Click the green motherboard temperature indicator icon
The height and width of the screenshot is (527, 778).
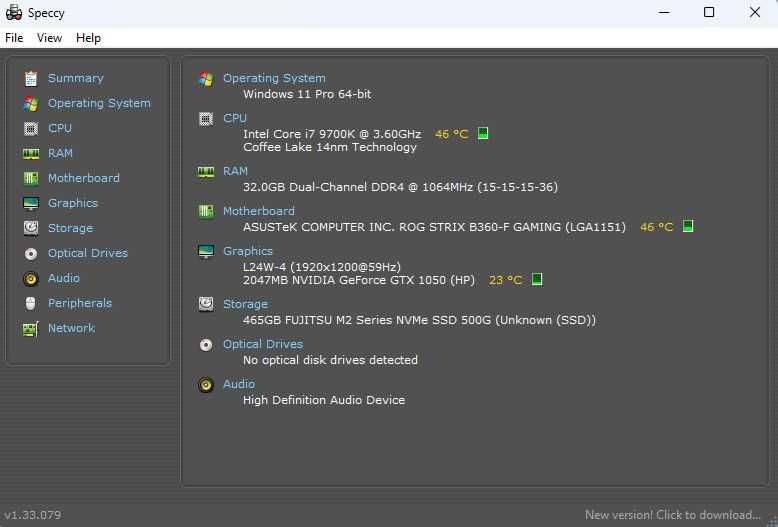tap(688, 226)
